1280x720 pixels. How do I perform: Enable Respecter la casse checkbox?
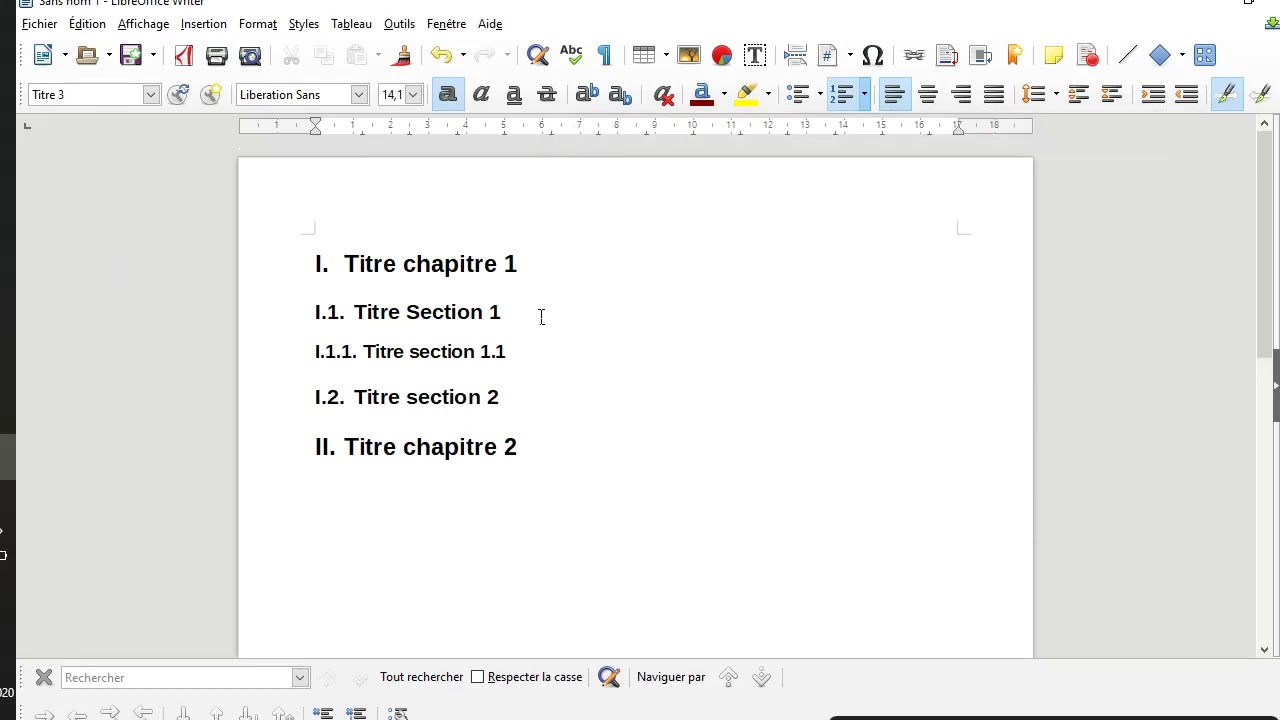(478, 677)
